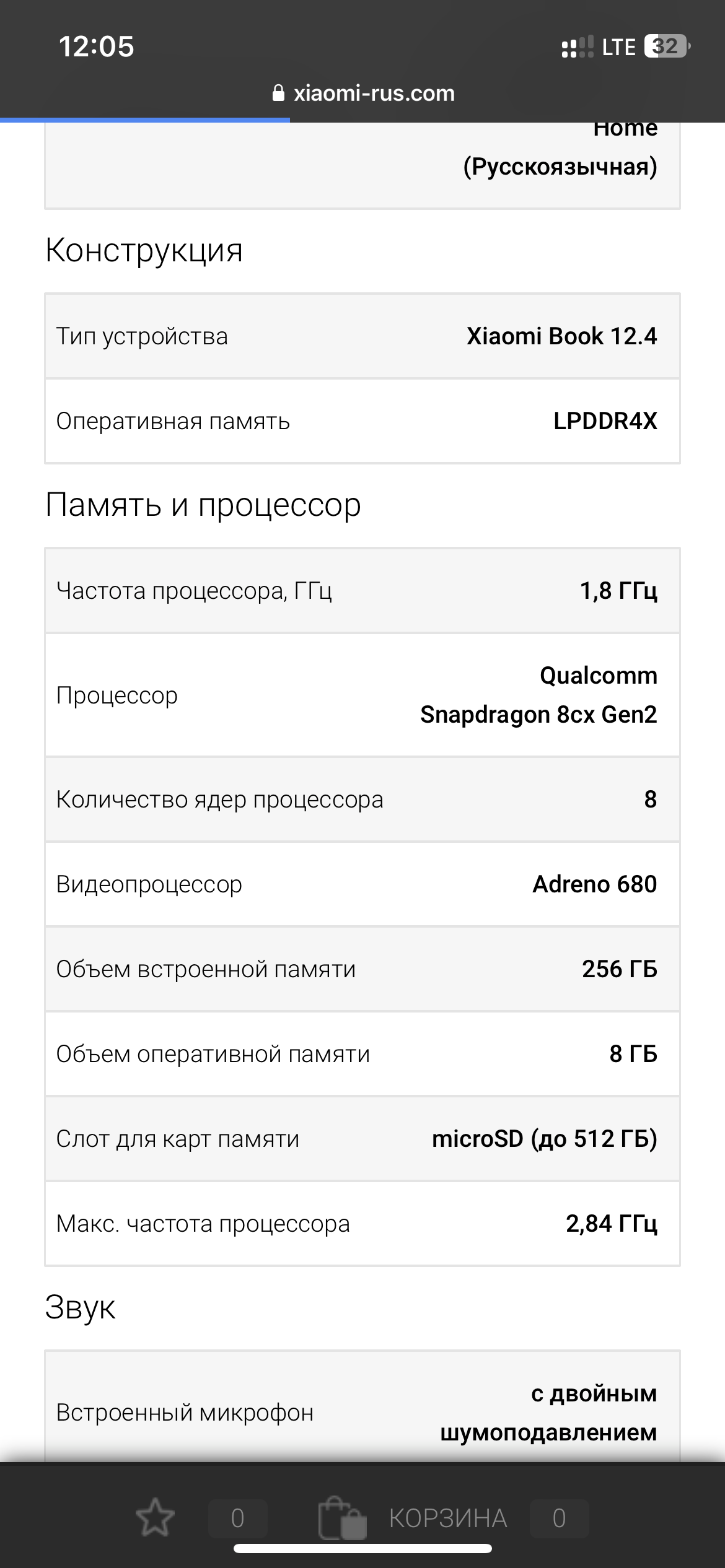Tap the Звук section heading

pyautogui.click(x=80, y=1307)
